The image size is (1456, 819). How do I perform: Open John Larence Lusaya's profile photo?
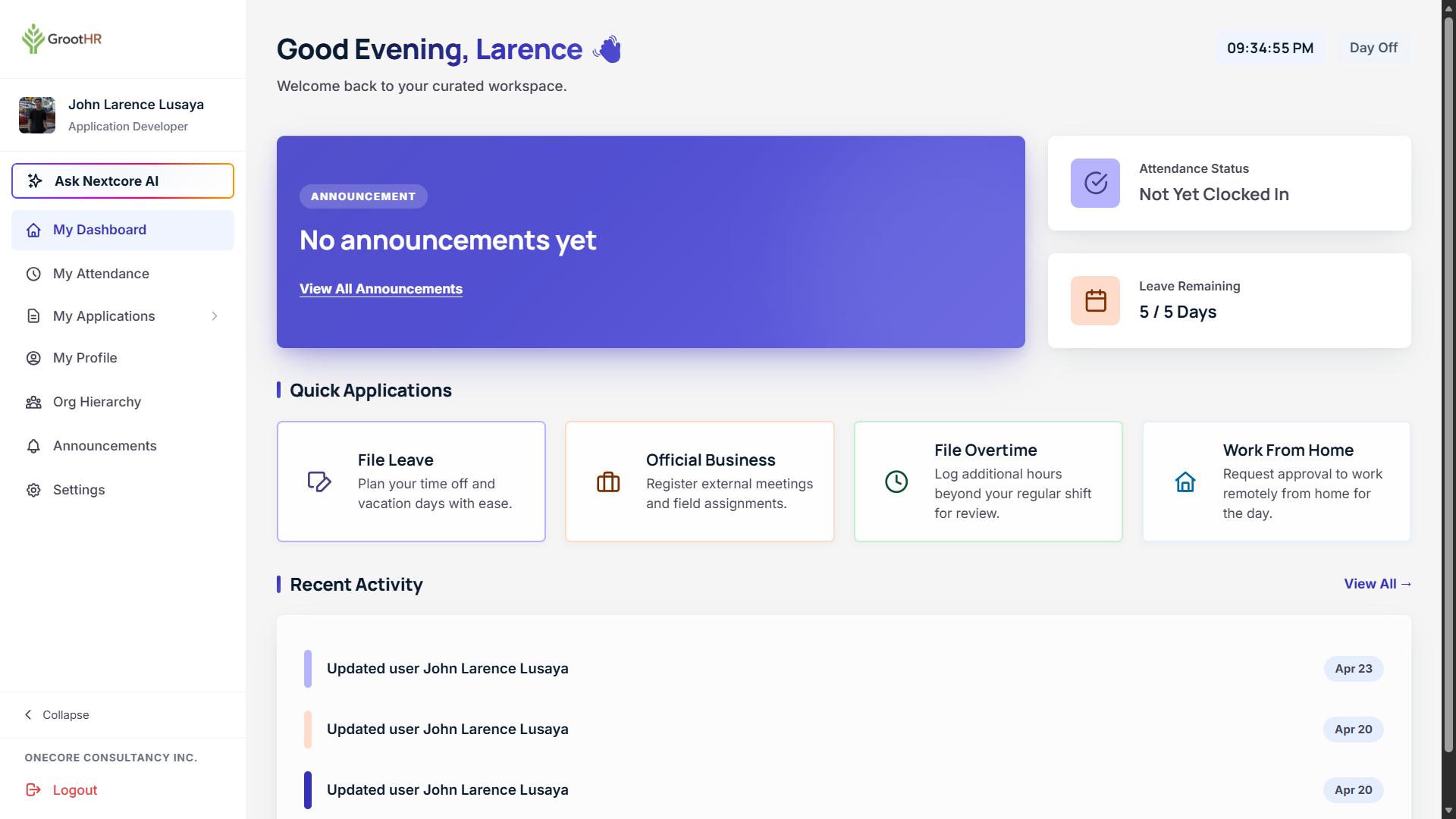click(x=37, y=115)
